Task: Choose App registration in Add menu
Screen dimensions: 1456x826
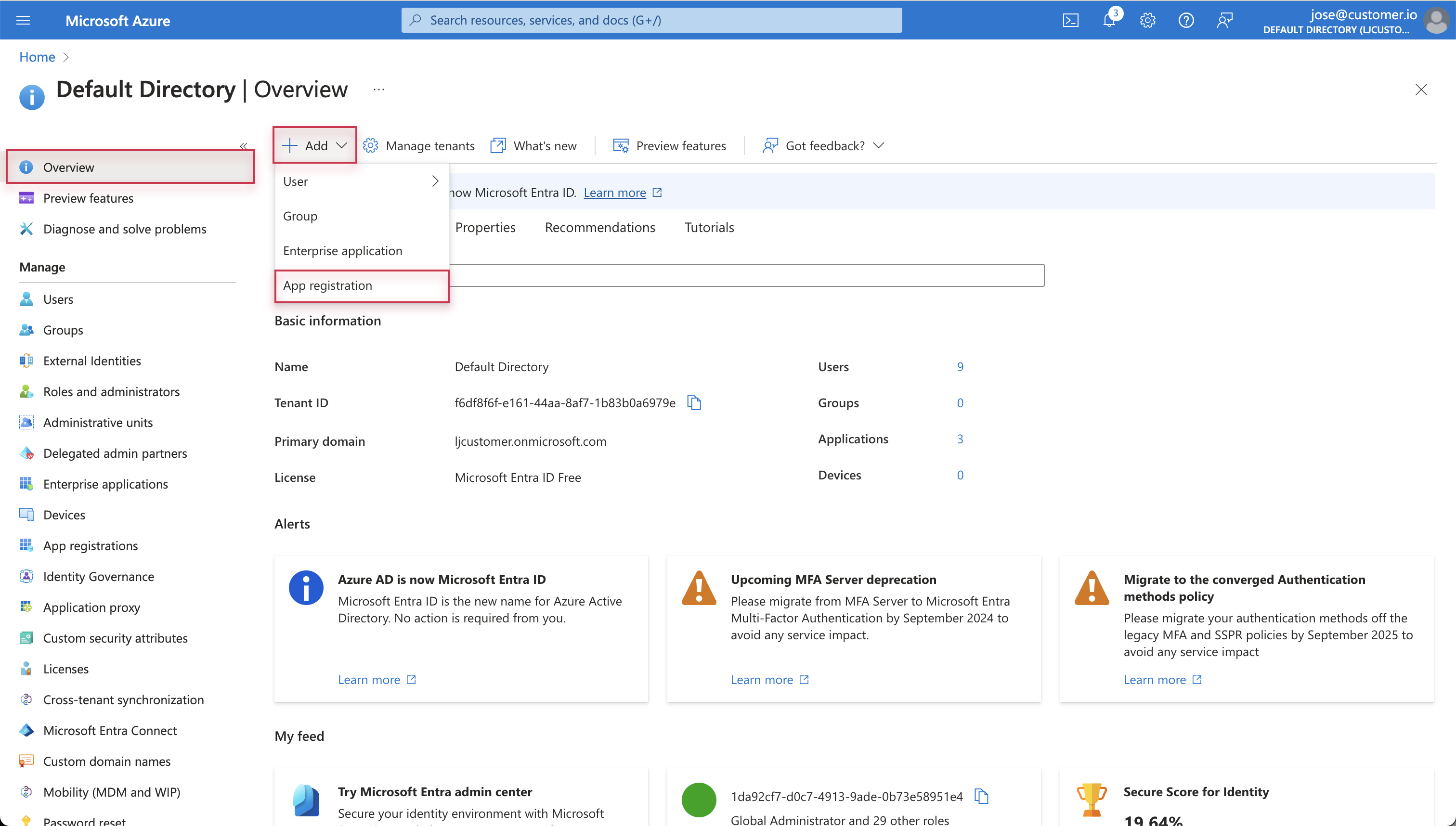Action: tap(362, 285)
